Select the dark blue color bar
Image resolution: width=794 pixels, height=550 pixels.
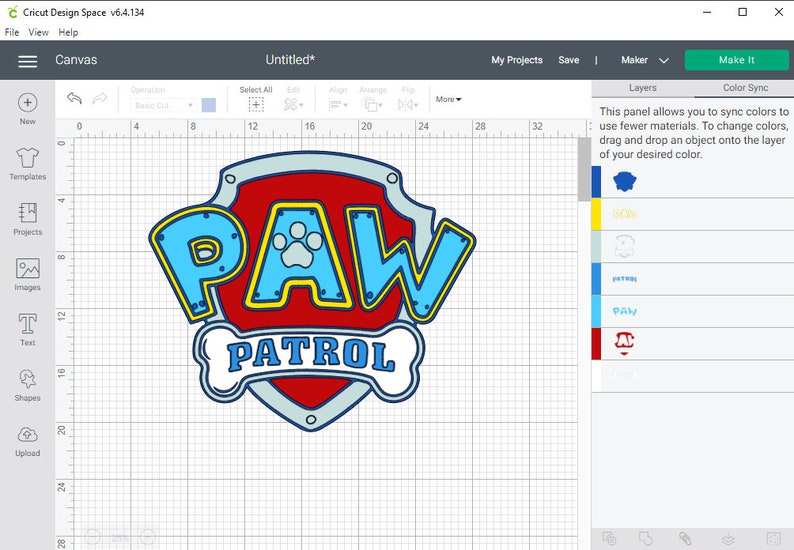[597, 182]
